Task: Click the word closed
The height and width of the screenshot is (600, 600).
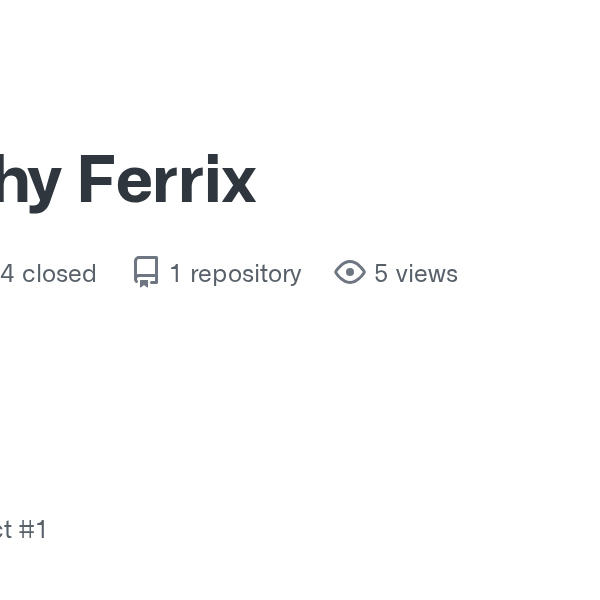Action: [59, 274]
